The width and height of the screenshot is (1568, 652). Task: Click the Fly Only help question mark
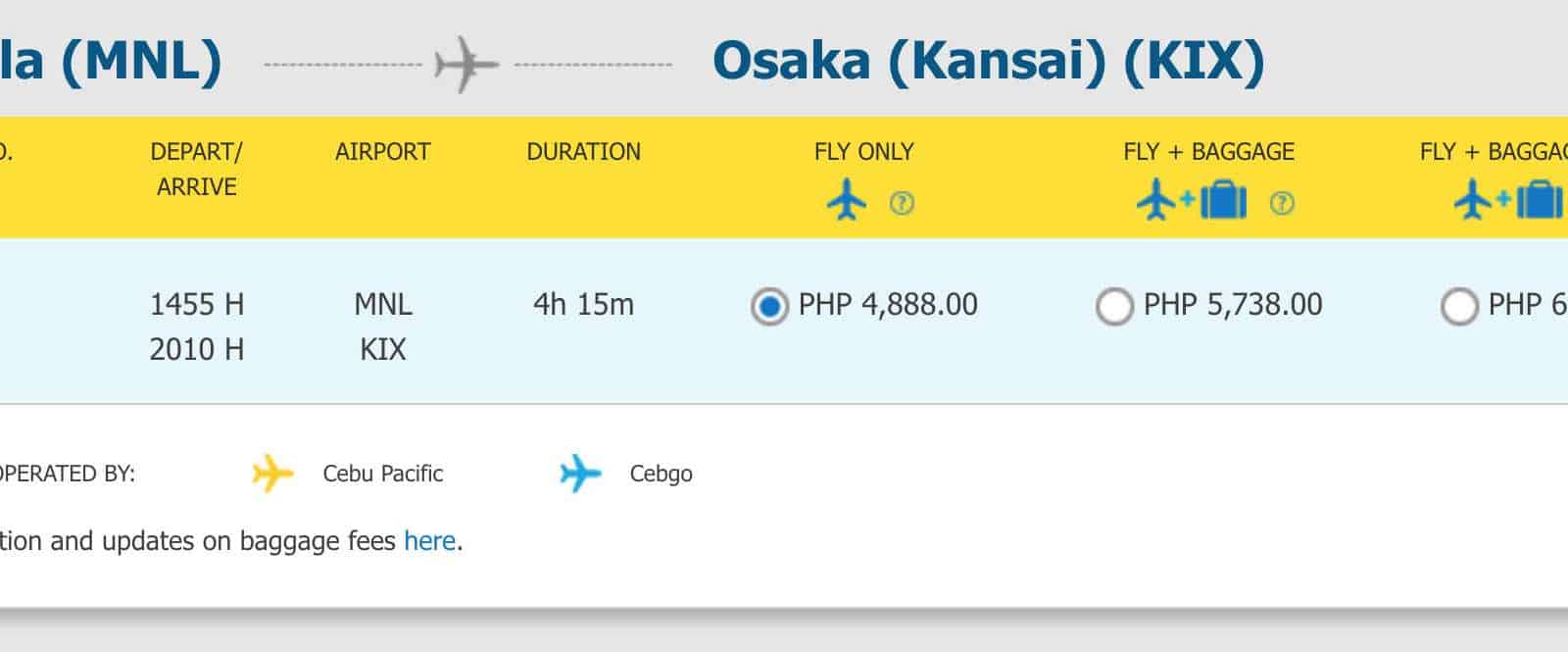pyautogui.click(x=902, y=203)
